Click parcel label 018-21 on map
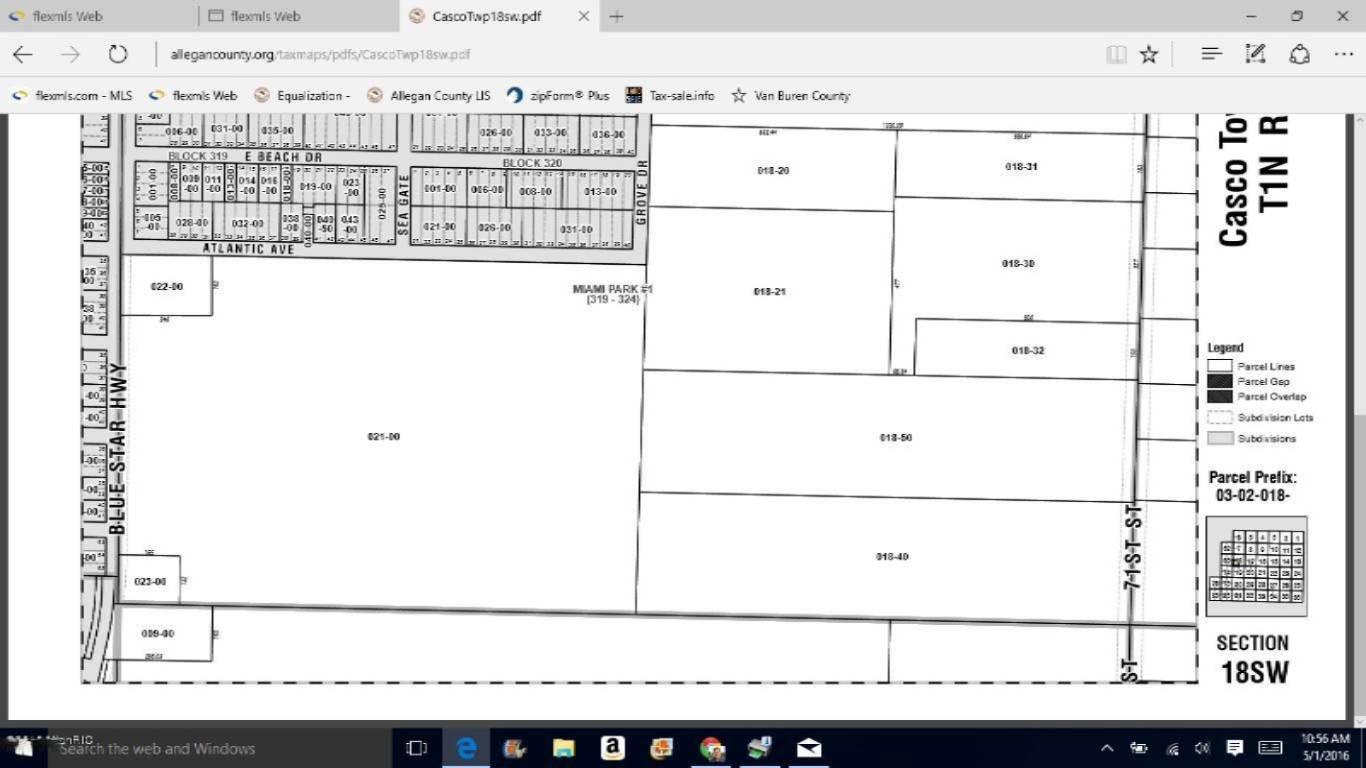The height and width of the screenshot is (768, 1366). [x=769, y=292]
